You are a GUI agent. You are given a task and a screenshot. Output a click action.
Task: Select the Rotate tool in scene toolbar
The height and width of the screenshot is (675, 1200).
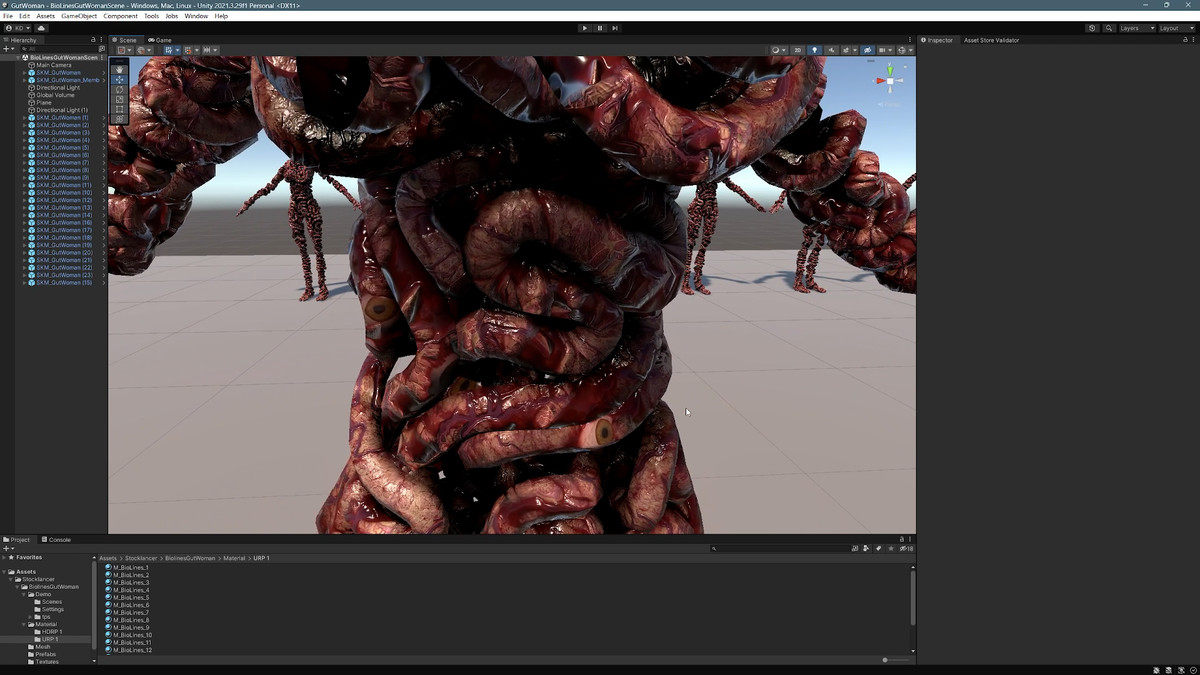pos(120,89)
